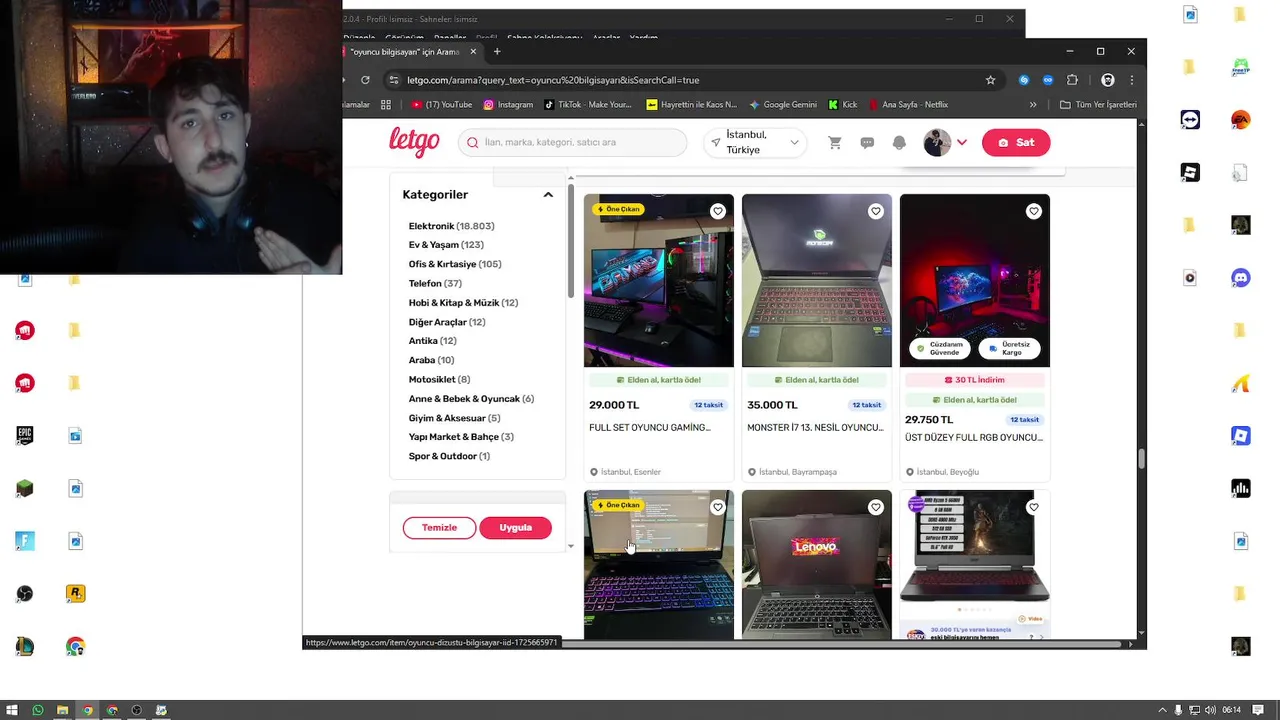Open the Windows Start menu
The image size is (1280, 720).
coord(13,710)
